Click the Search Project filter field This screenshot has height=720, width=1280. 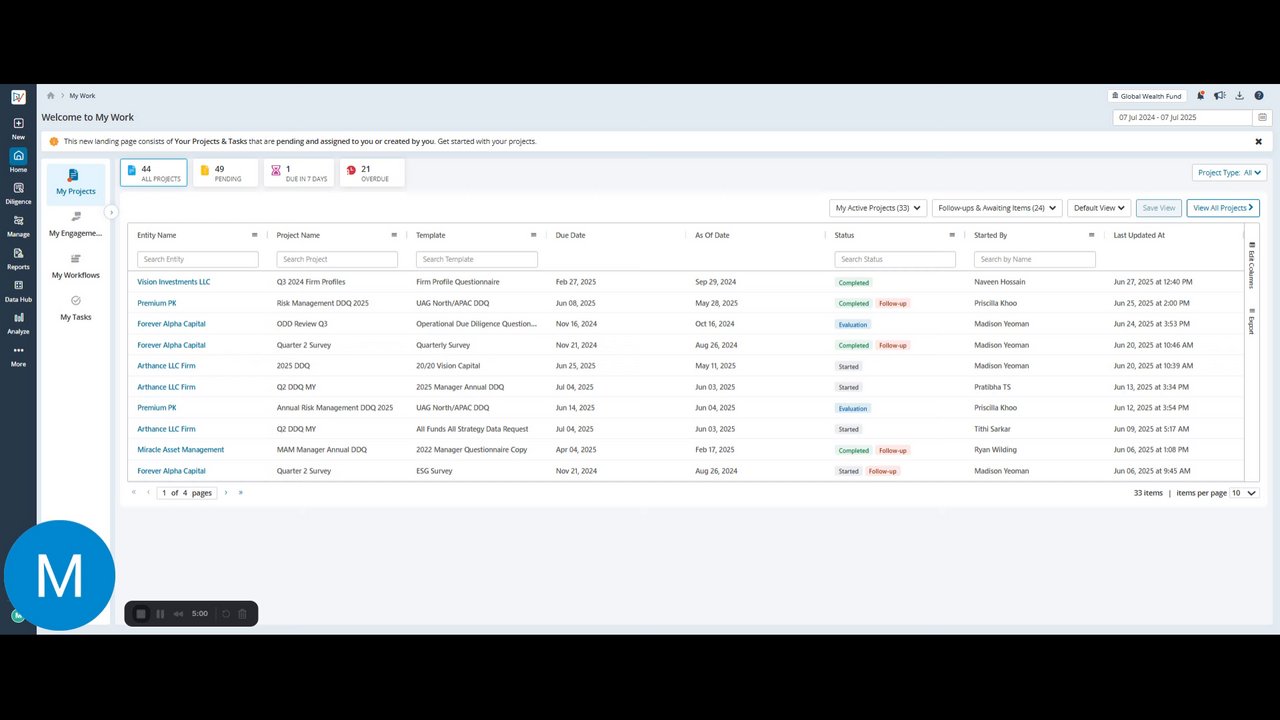click(x=337, y=259)
